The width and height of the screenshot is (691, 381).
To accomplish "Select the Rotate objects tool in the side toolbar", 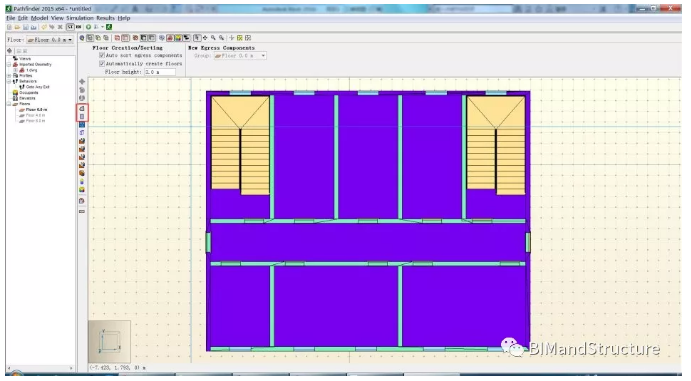I will [x=82, y=90].
